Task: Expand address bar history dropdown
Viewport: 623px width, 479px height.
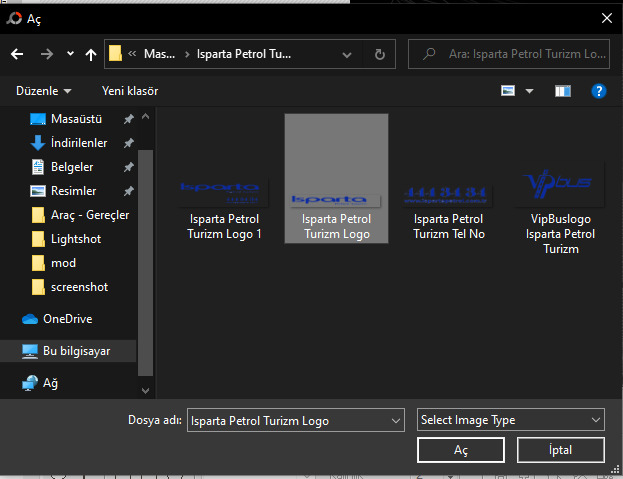Action: [347, 54]
